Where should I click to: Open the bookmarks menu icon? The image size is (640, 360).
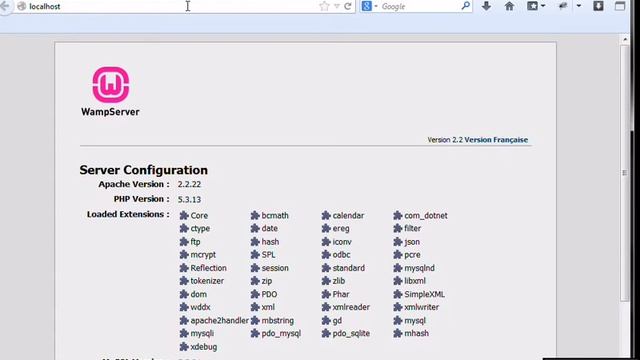[532, 6]
